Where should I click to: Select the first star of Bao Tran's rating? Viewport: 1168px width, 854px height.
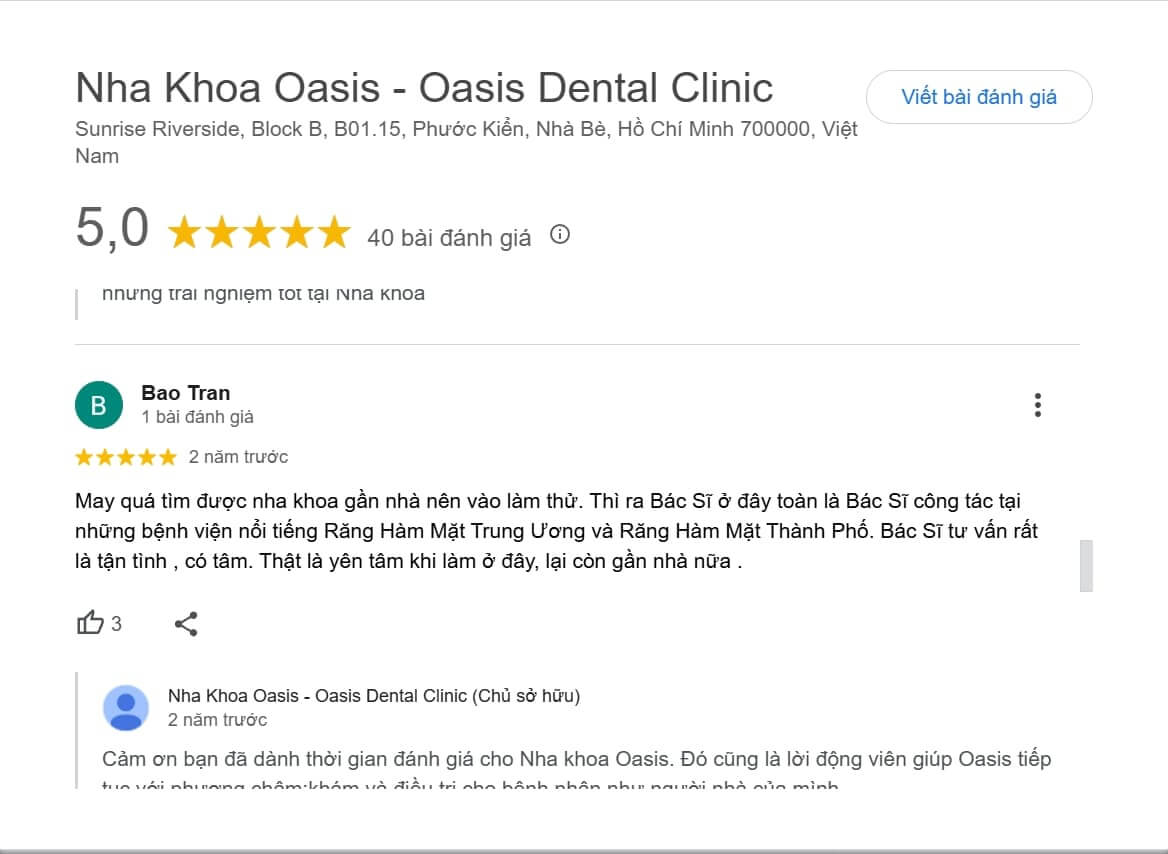pos(81,456)
